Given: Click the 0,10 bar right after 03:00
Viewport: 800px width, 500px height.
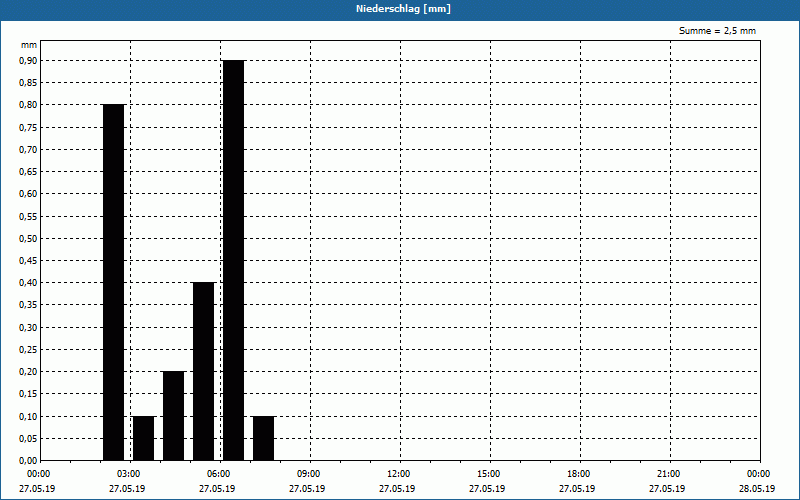Looking at the screenshot, I should pos(143,438).
